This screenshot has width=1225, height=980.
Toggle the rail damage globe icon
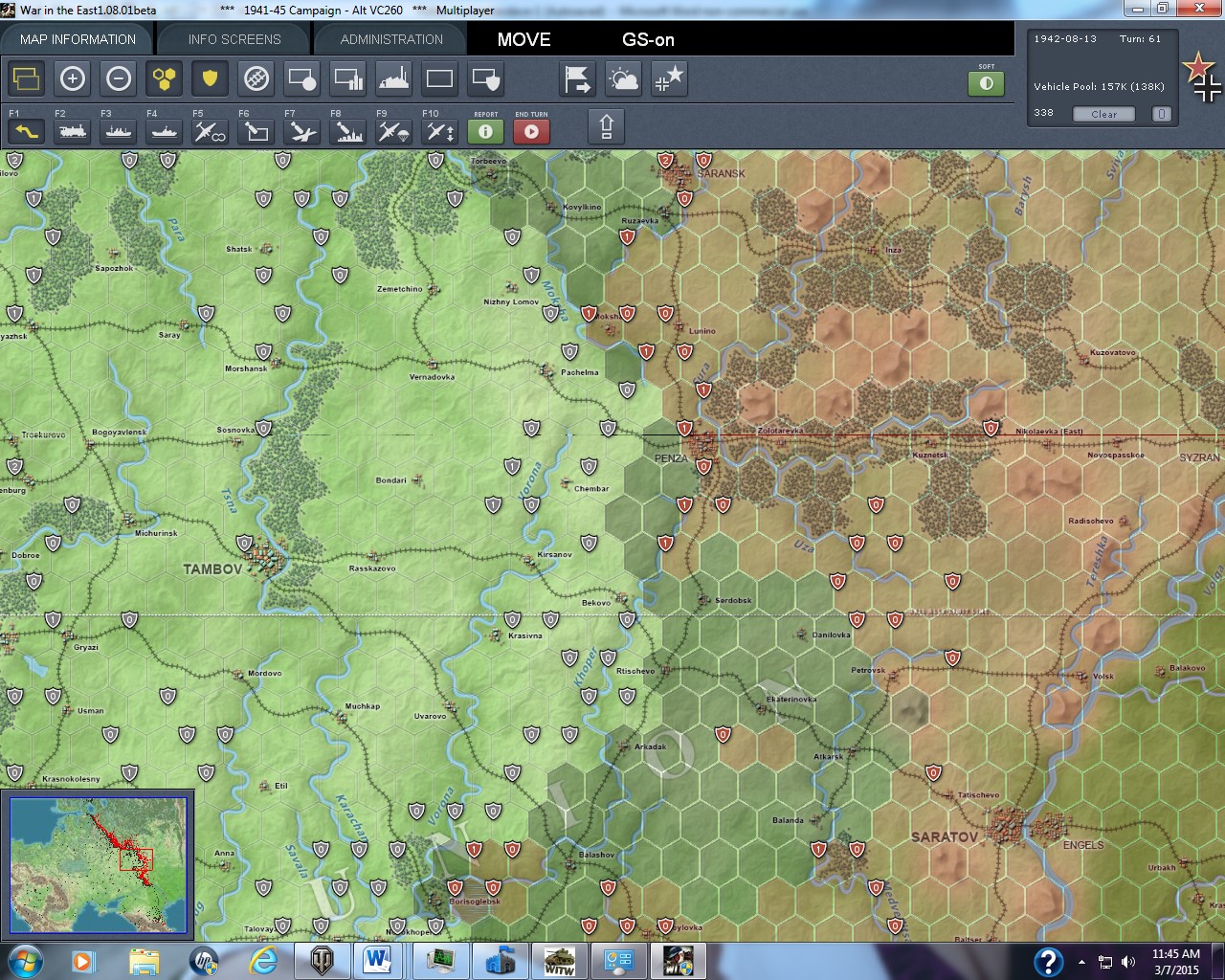pos(256,78)
